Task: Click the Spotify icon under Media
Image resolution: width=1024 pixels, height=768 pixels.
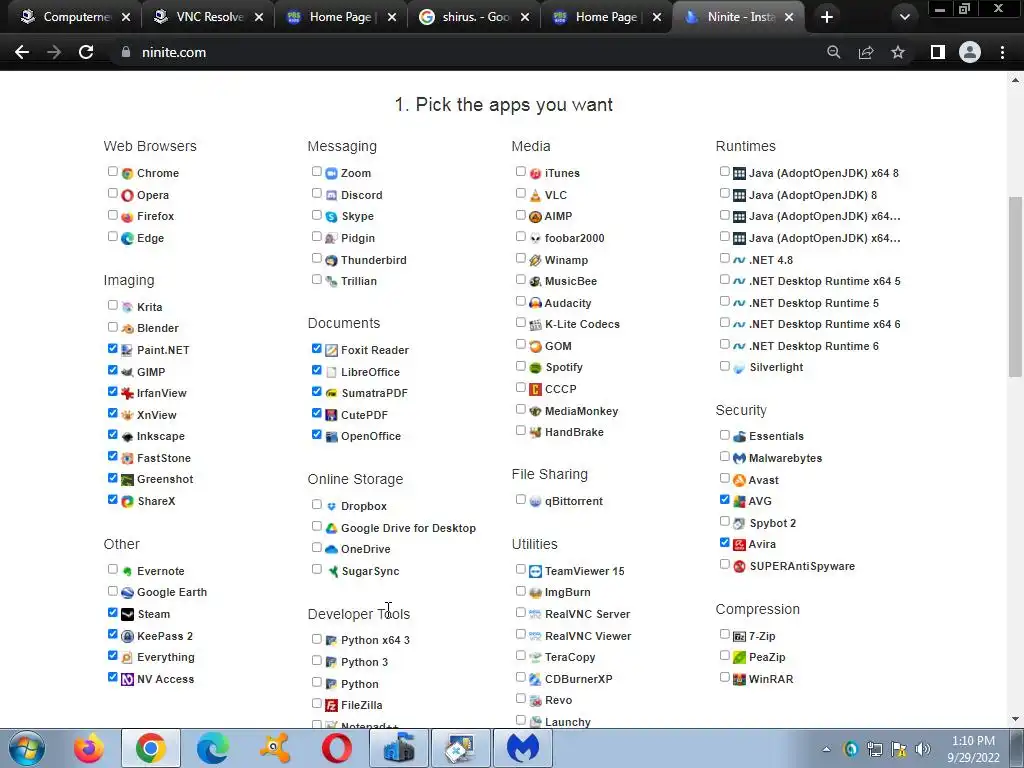Action: coord(536,368)
